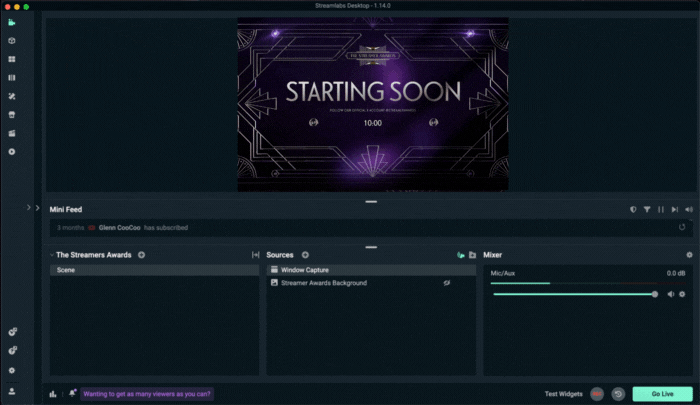The width and height of the screenshot is (700, 405).
Task: Select the Scene item in scenes list
Action: 154,270
